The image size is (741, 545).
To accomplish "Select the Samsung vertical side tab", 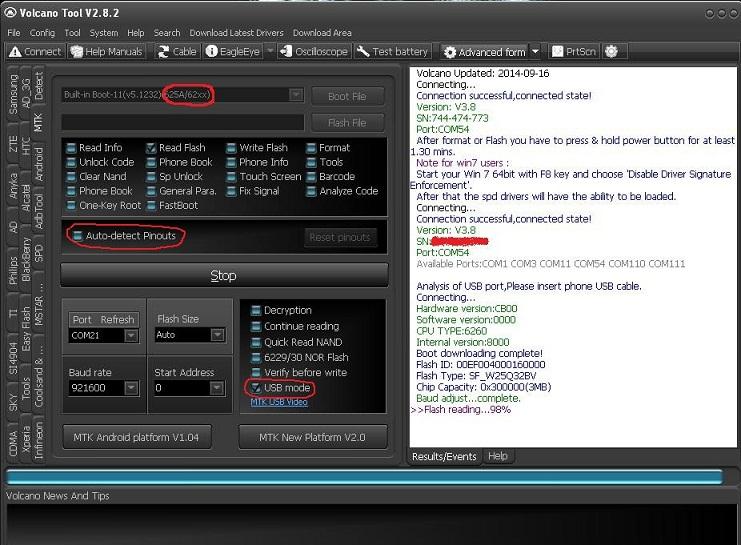I will (13, 94).
